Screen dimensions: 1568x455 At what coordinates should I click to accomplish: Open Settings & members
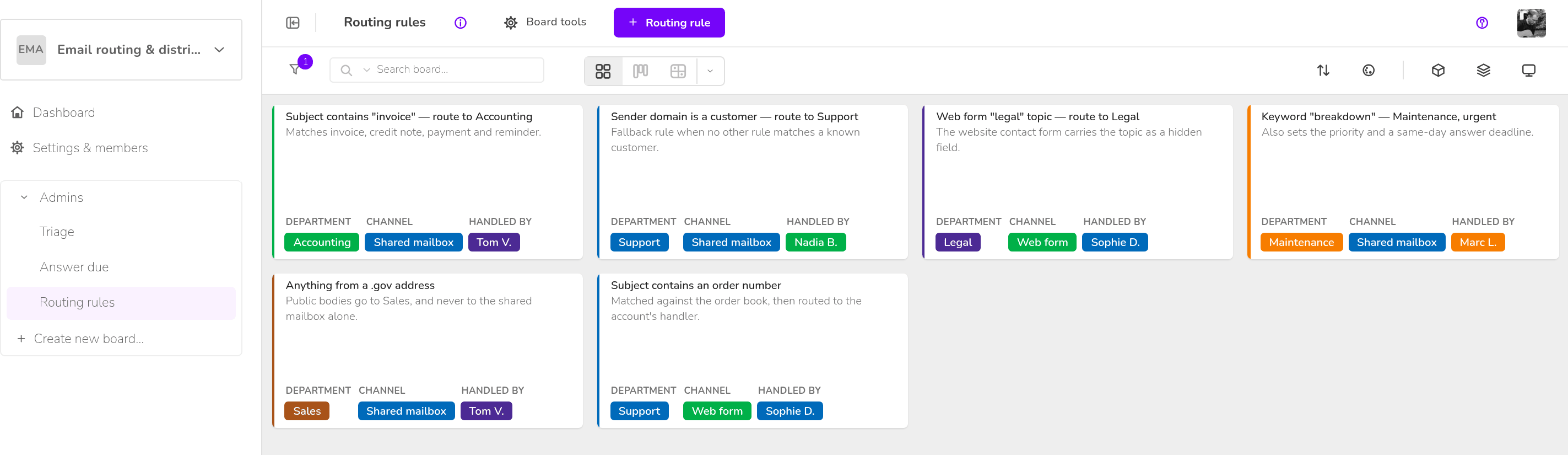90,148
